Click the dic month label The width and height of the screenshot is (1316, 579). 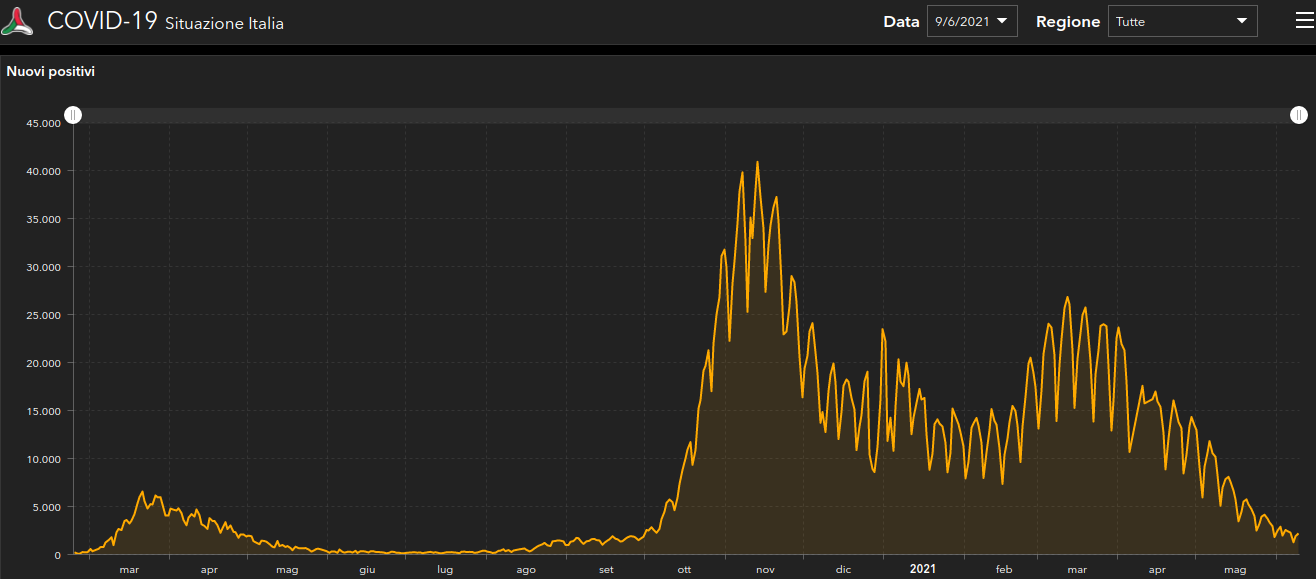(x=843, y=570)
